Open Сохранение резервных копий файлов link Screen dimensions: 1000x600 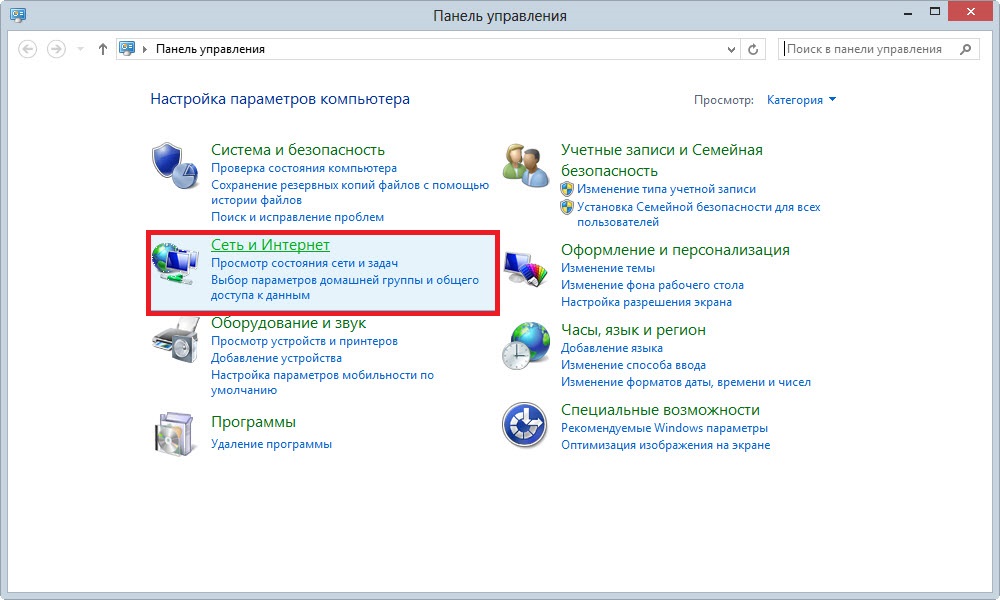click(350, 193)
